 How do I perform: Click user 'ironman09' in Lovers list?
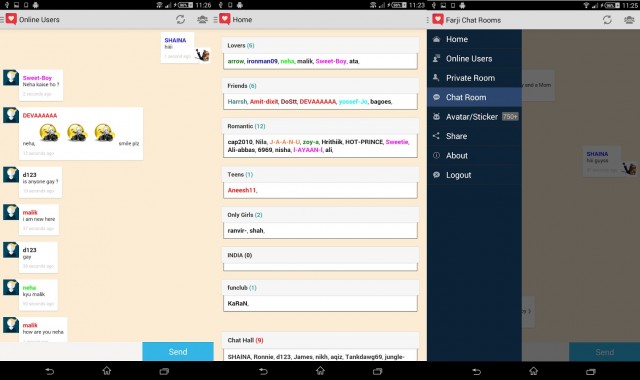[x=262, y=61]
